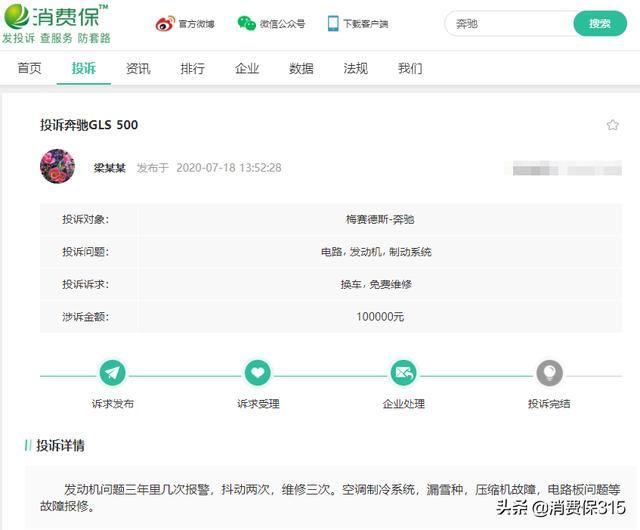Image resolution: width=640 pixels, height=530 pixels.
Task: Click the 诉求发布 step label
Action: point(113,404)
